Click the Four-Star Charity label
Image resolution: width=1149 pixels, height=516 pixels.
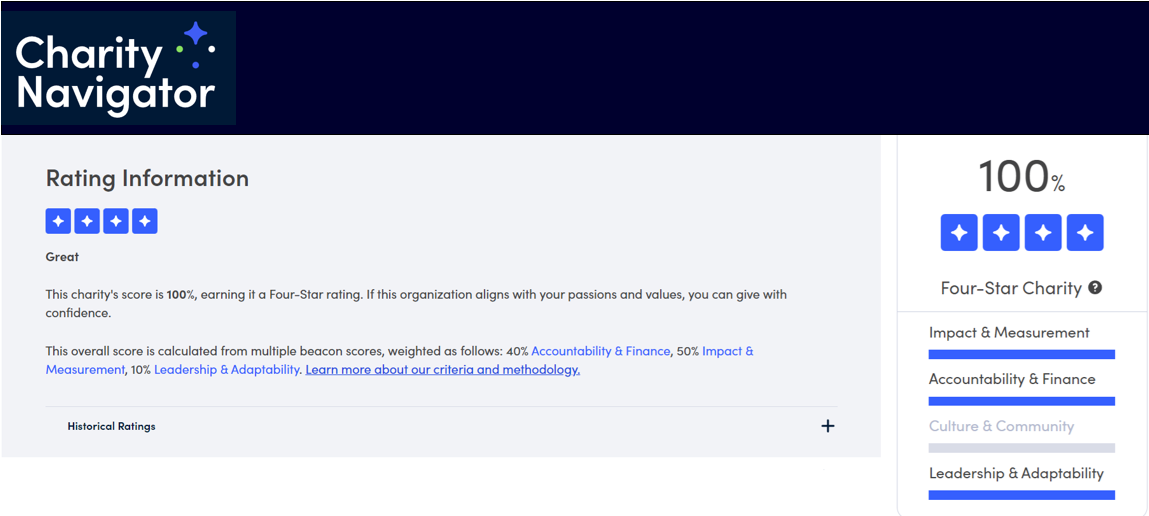pos(1011,288)
